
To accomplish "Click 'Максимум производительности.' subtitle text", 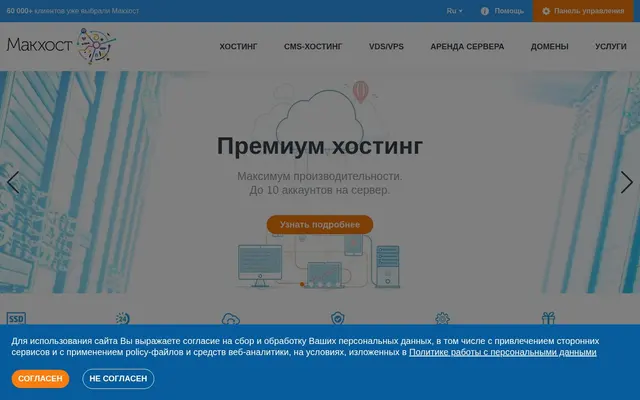I will click(320, 176).
